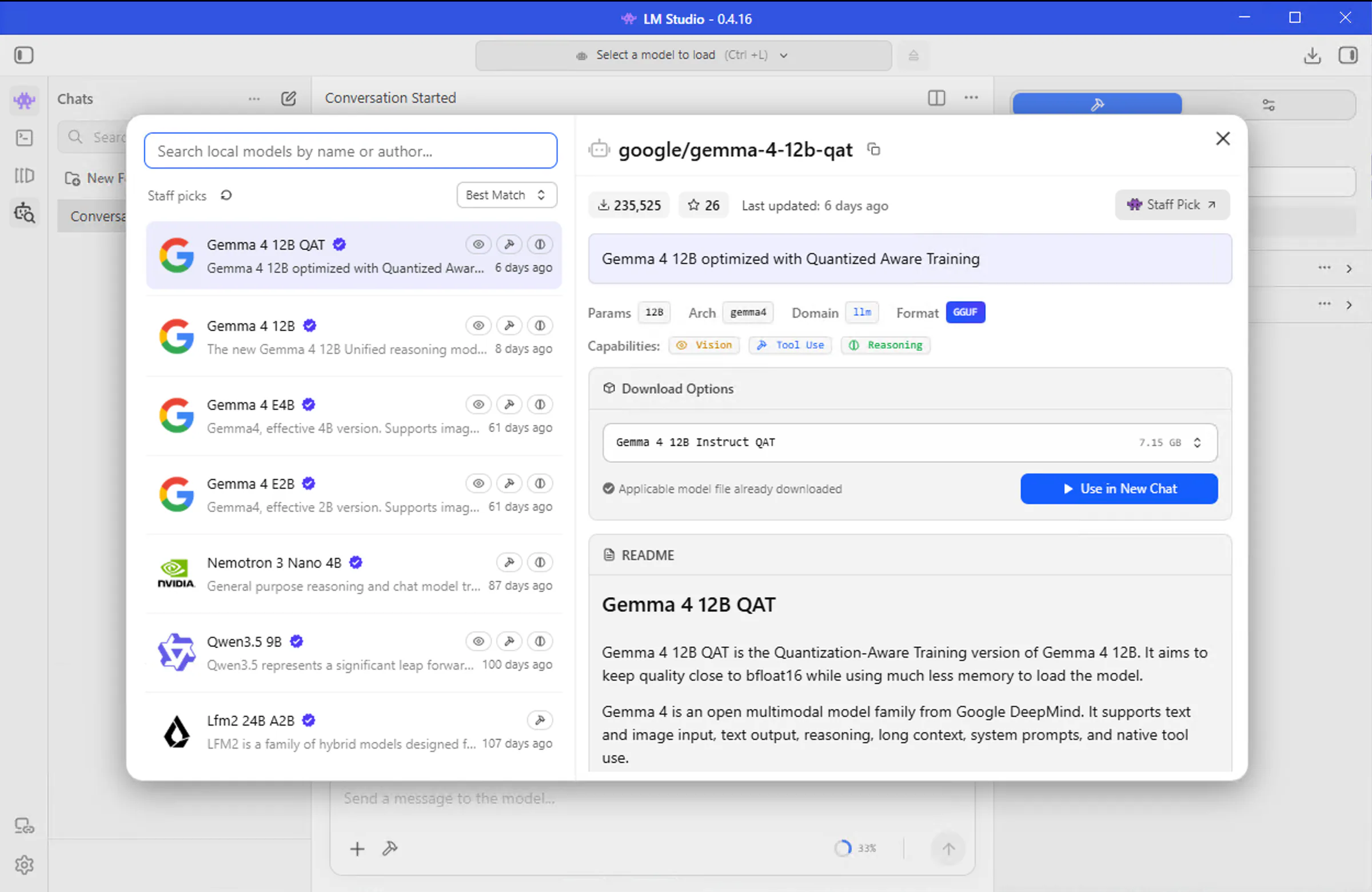Create a new chat with pencil icon
This screenshot has width=1372, height=892.
289,98
